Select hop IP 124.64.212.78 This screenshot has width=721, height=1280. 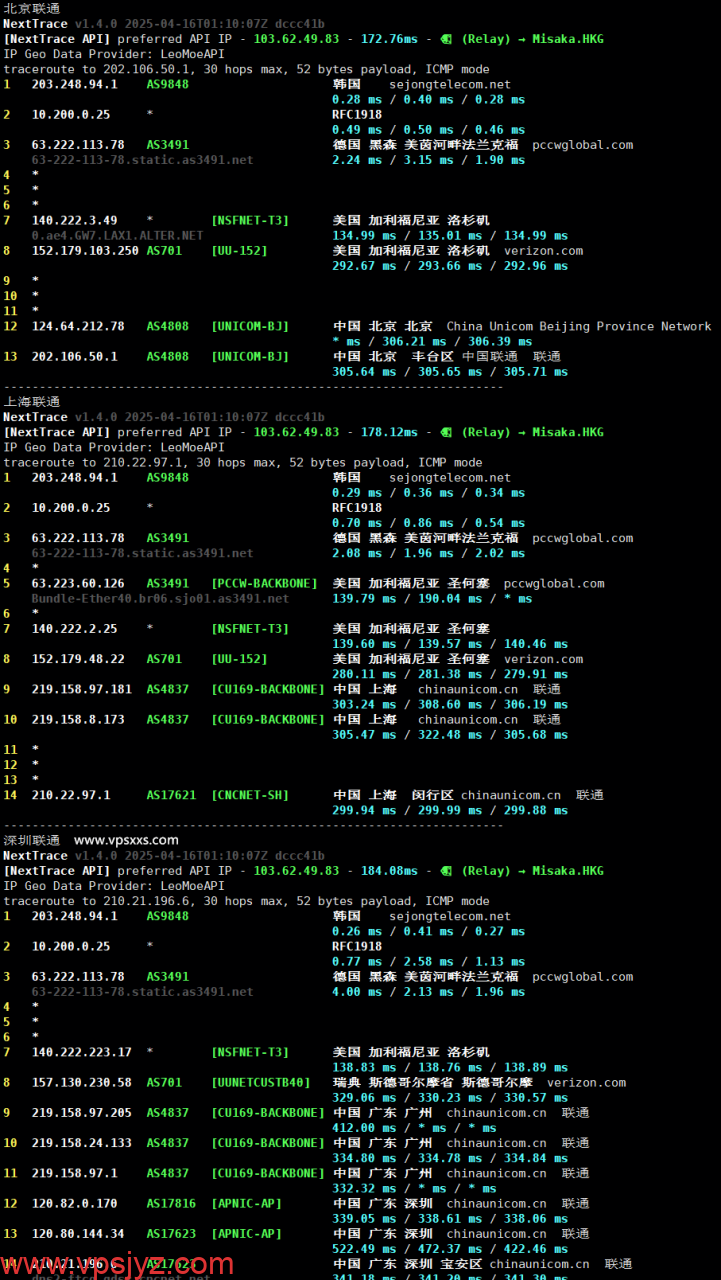coord(78,326)
